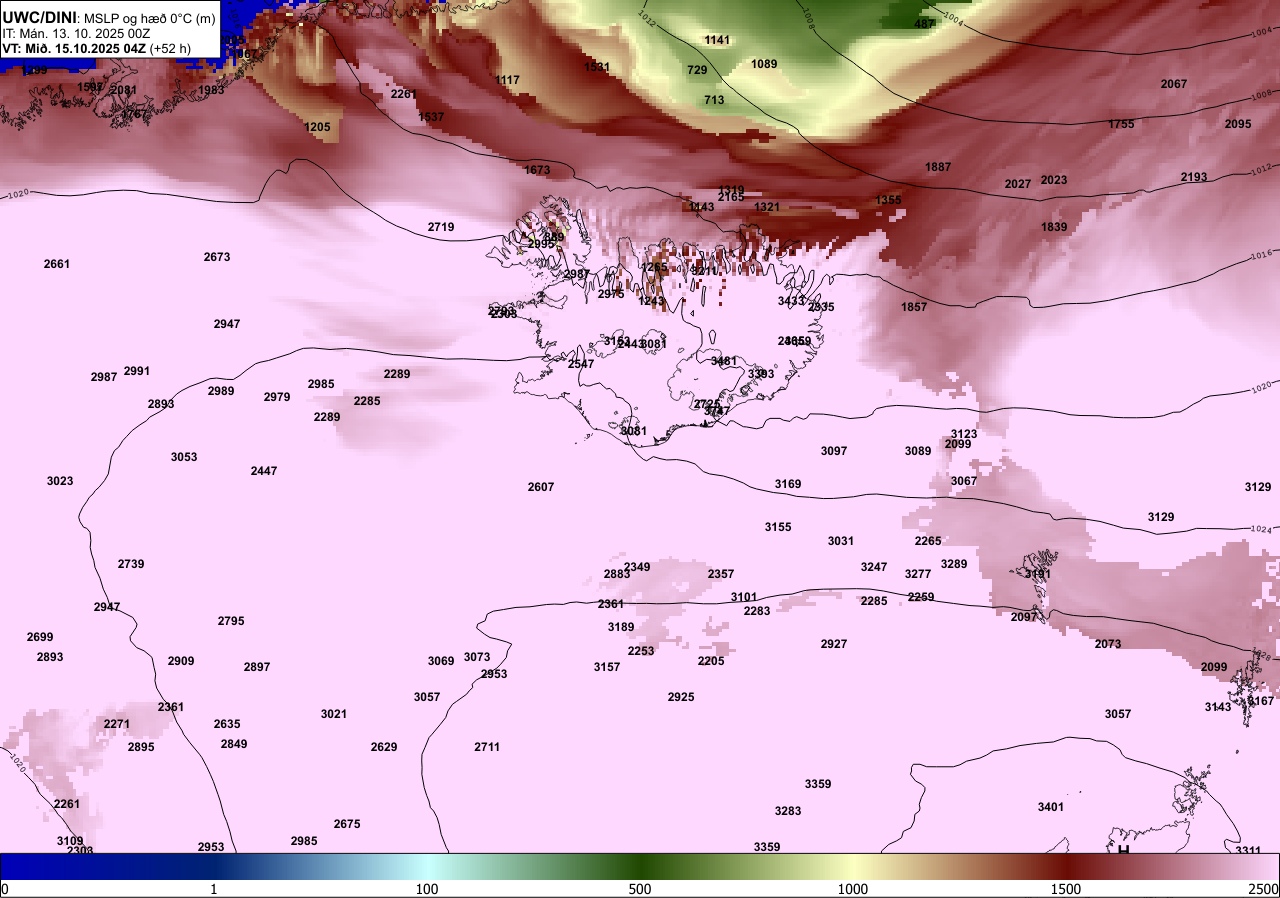Click the colour scale label 1500
This screenshot has height=898, width=1280.
click(x=1066, y=889)
